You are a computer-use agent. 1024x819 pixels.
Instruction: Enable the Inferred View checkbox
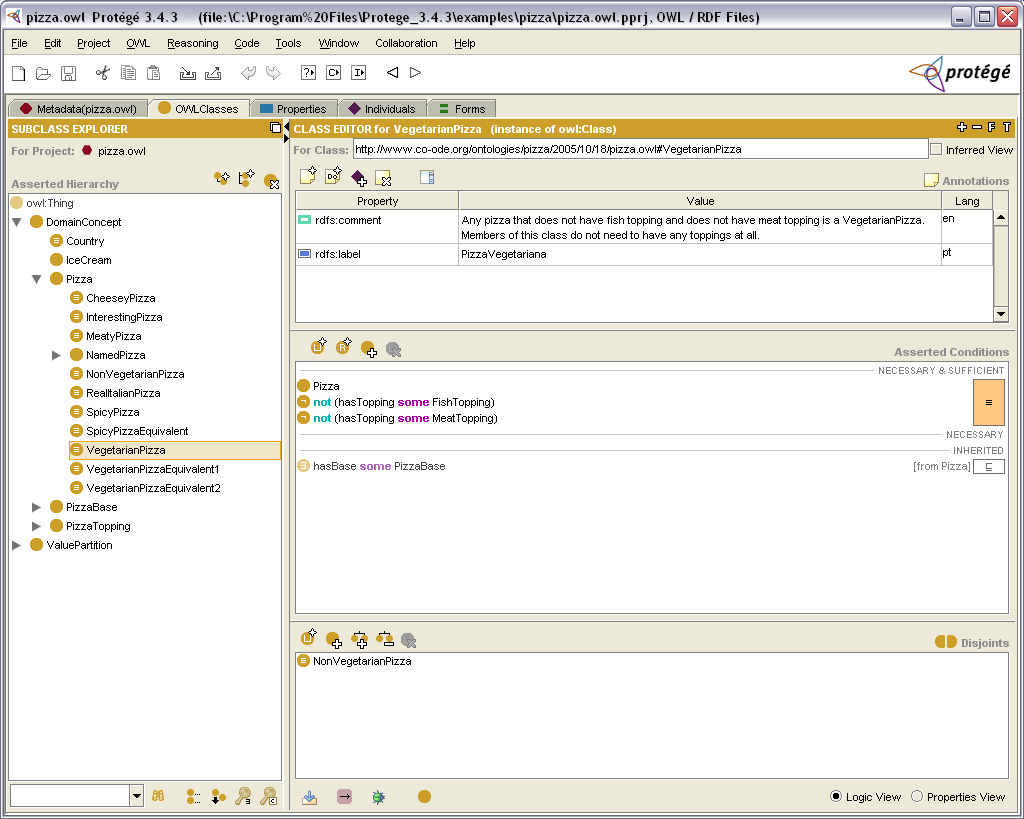click(x=936, y=149)
